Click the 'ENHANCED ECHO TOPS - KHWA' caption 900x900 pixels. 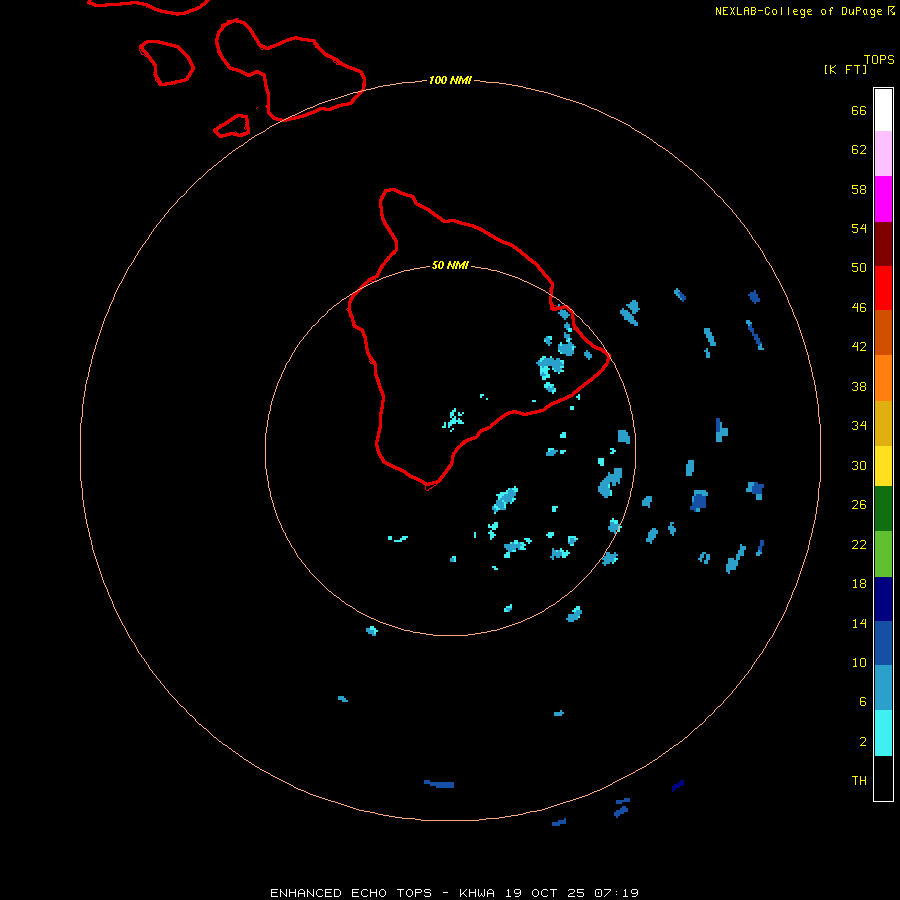[x=382, y=893]
